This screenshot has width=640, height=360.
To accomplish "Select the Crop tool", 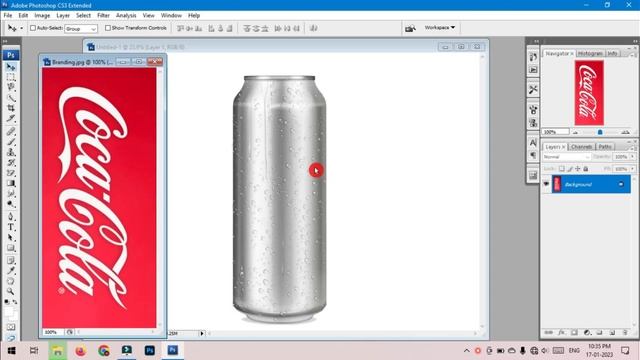I will [x=11, y=108].
